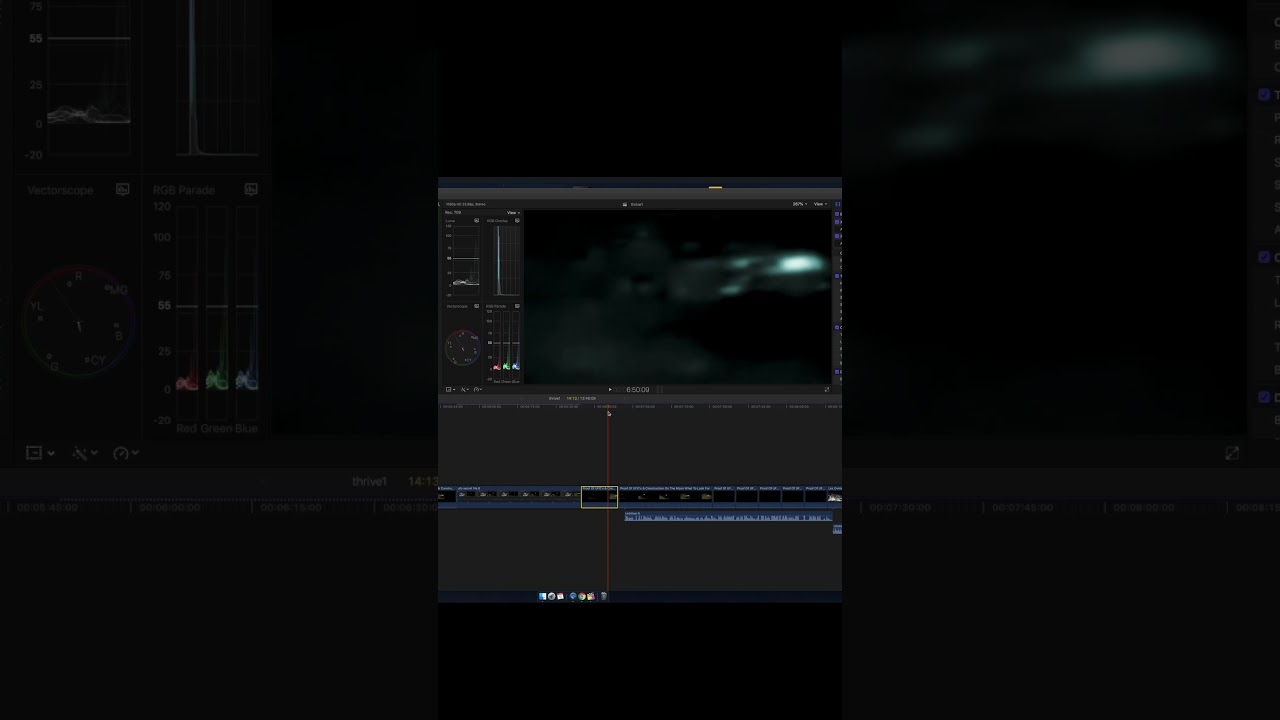Select the yellow-outlined clip under the playhead
The height and width of the screenshot is (720, 1280).
tap(599, 496)
